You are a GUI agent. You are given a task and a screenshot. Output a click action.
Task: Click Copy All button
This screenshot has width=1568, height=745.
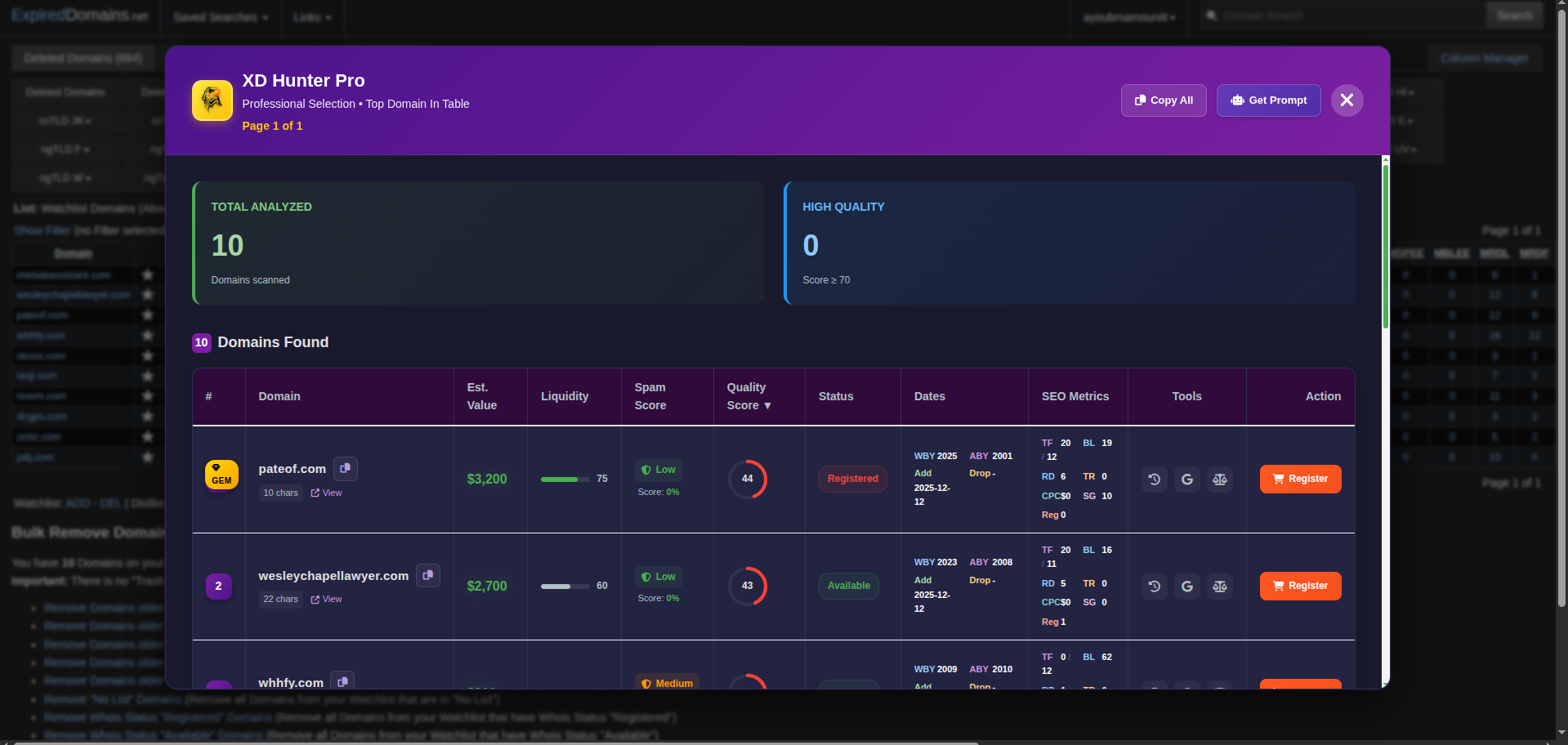click(x=1163, y=100)
